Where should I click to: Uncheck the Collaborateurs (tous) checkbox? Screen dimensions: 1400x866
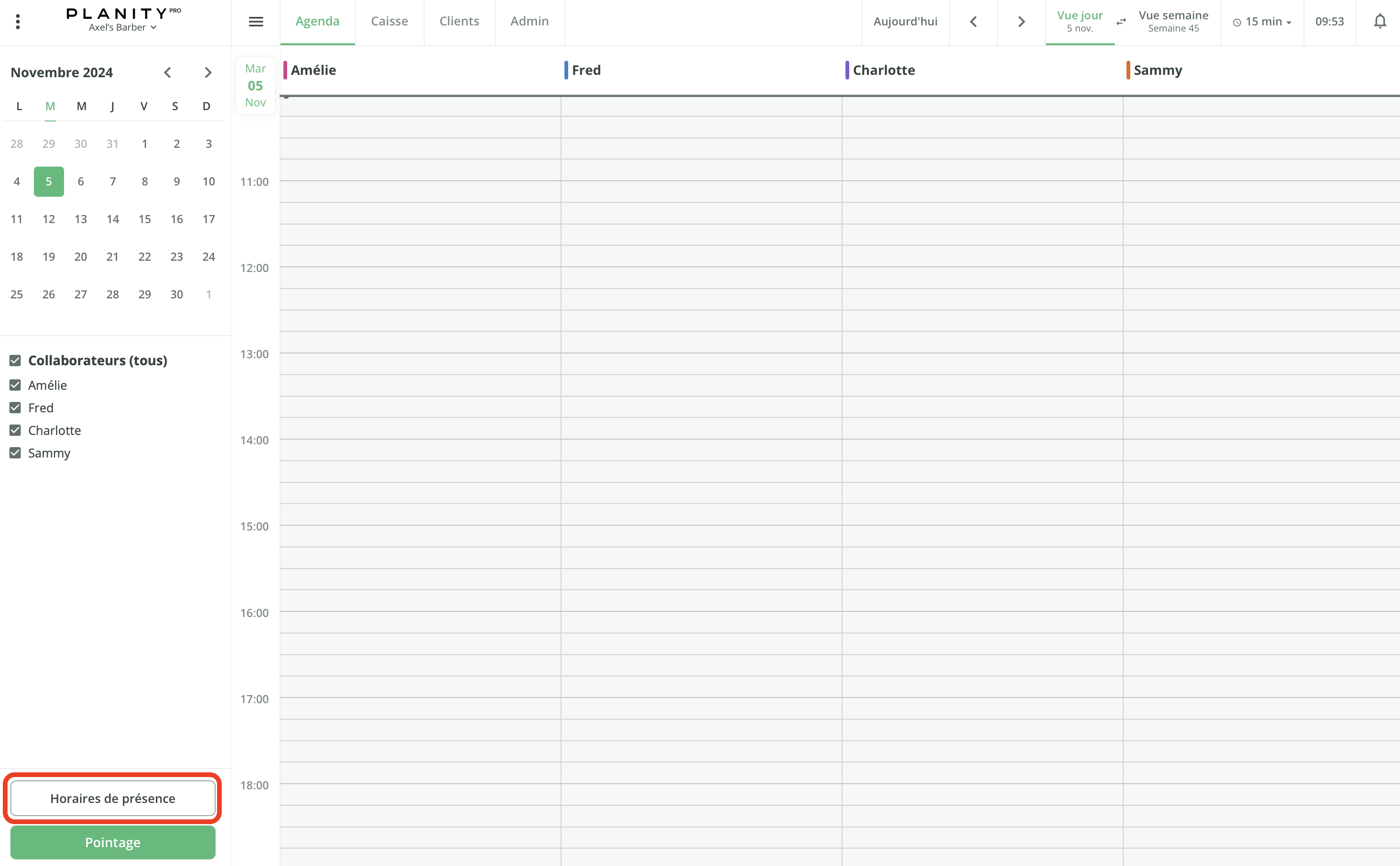click(x=14, y=360)
